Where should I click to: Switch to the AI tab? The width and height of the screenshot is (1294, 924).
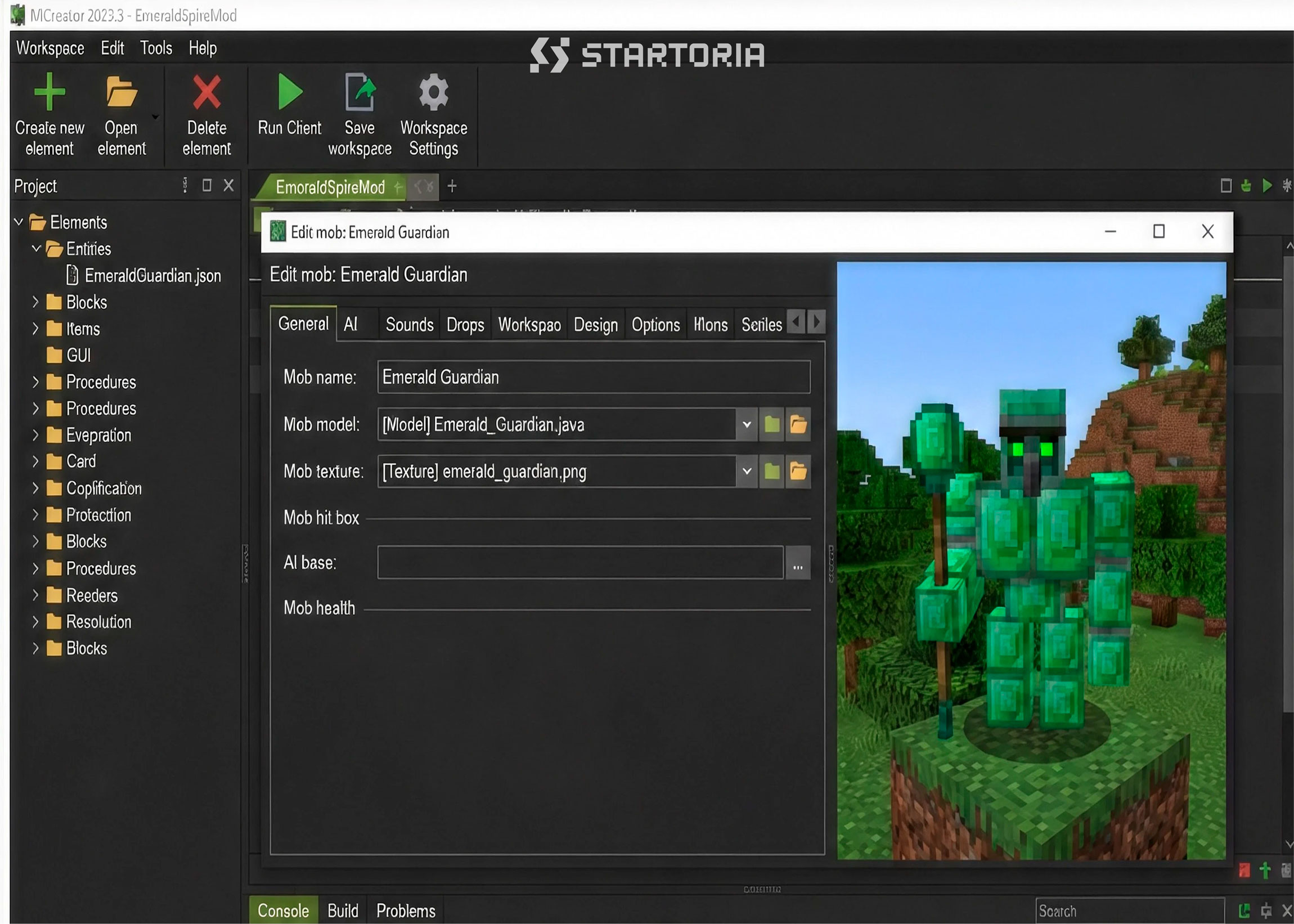pyautogui.click(x=351, y=324)
